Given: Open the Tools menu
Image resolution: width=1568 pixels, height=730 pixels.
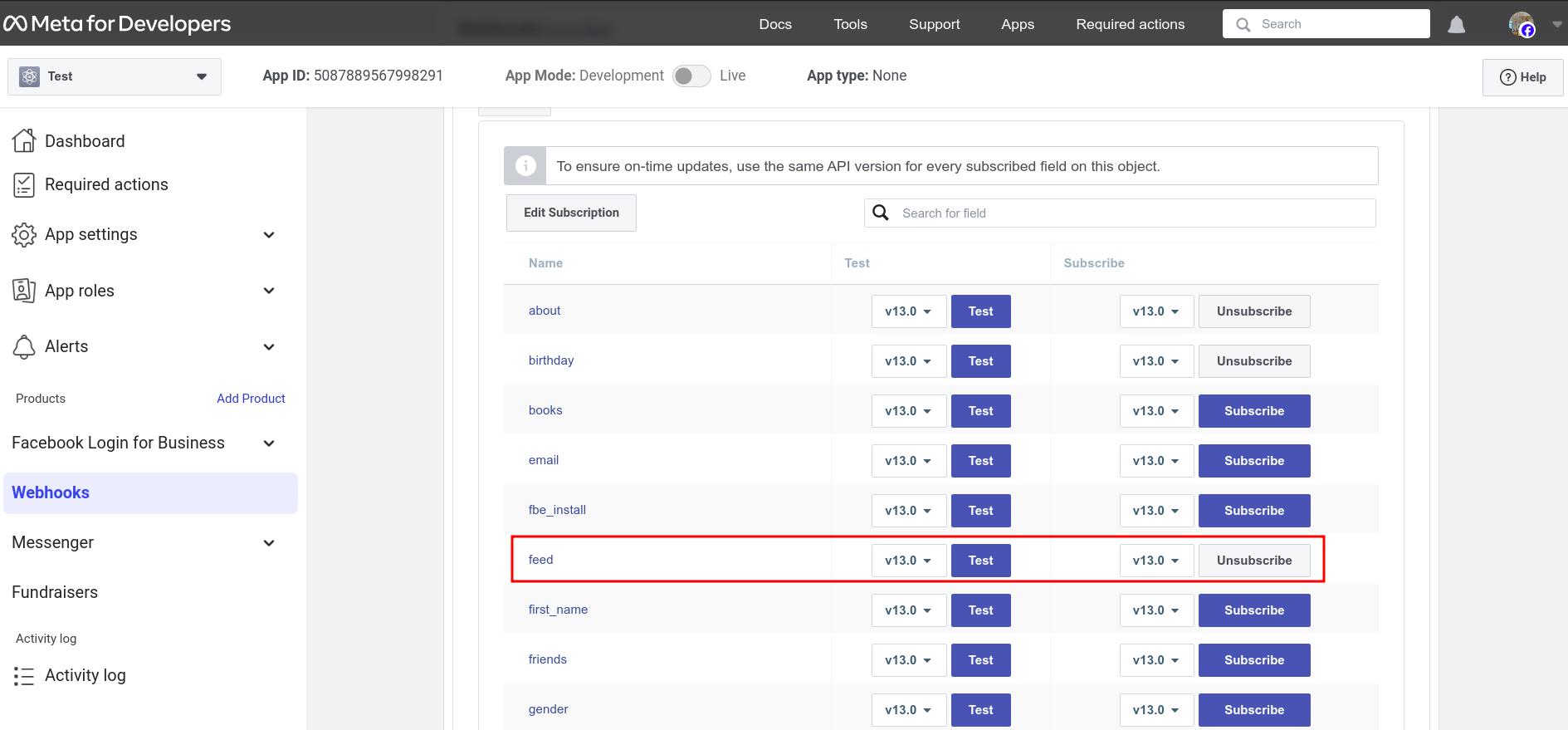Looking at the screenshot, I should 850,24.
